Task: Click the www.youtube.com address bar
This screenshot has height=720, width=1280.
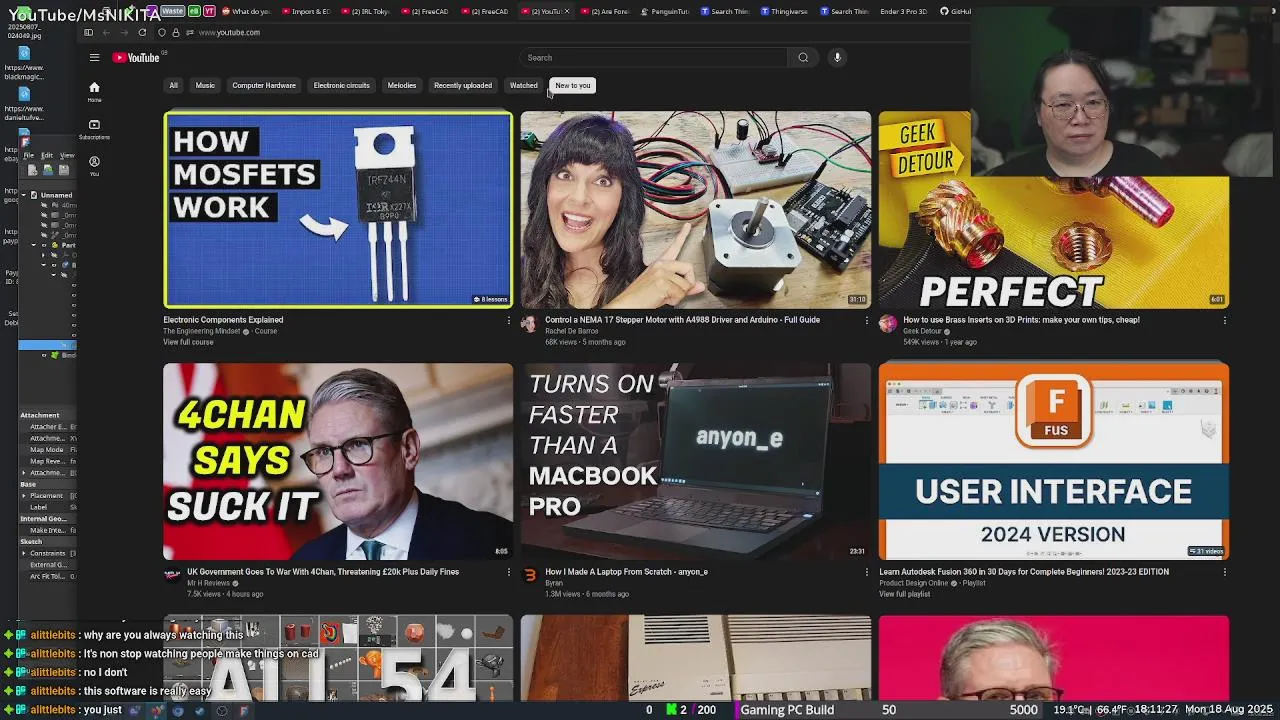Action: (x=229, y=33)
